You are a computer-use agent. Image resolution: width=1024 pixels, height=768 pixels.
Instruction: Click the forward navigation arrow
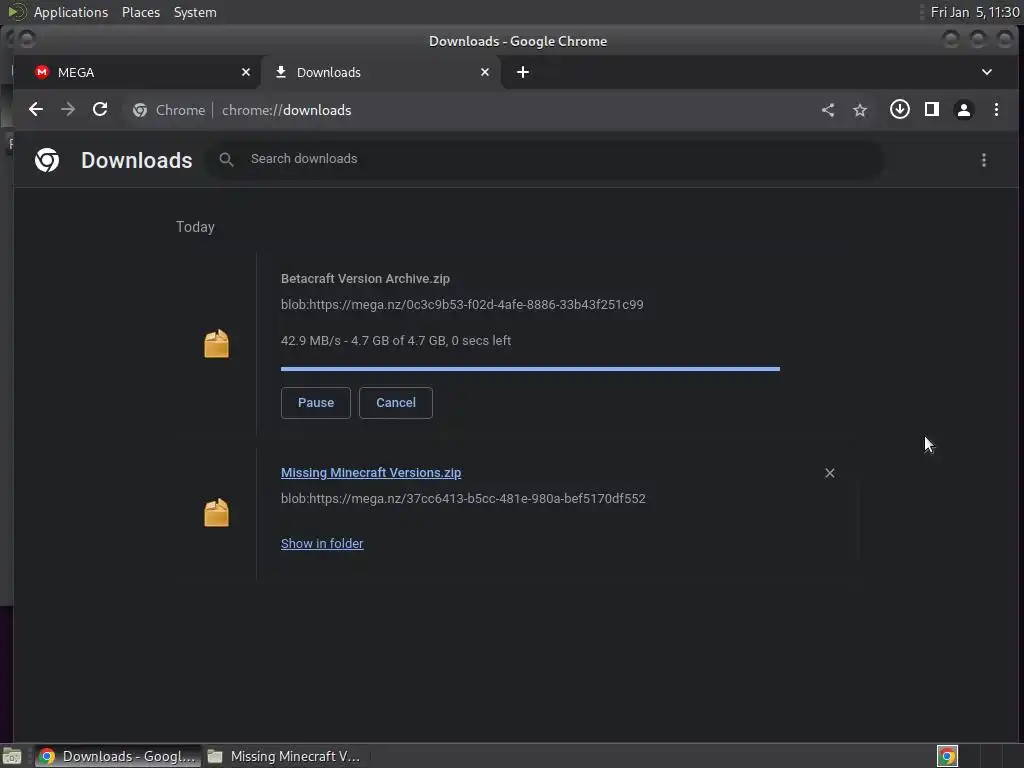[68, 110]
